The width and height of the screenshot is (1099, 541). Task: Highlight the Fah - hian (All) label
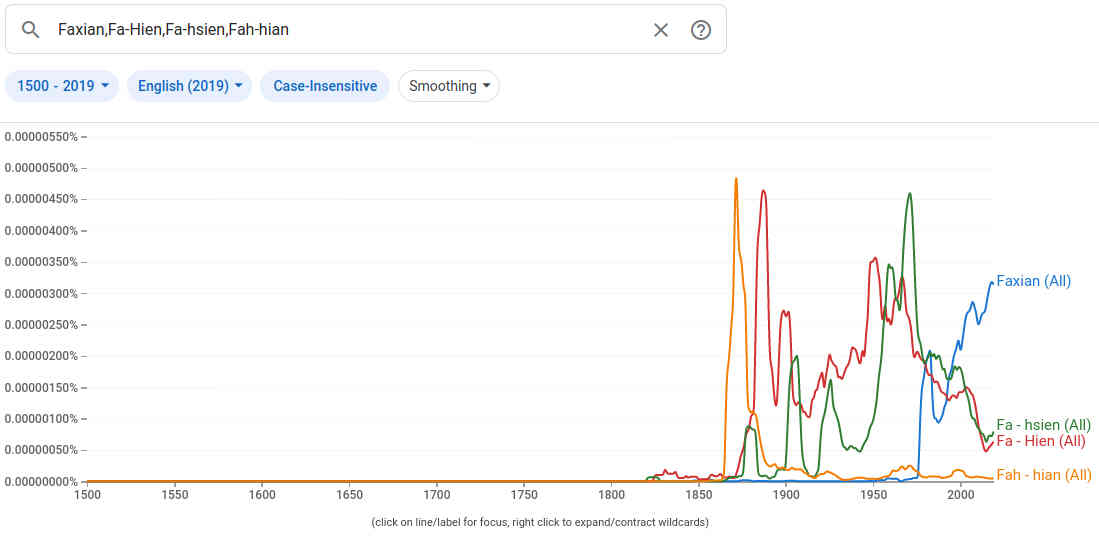1043,475
